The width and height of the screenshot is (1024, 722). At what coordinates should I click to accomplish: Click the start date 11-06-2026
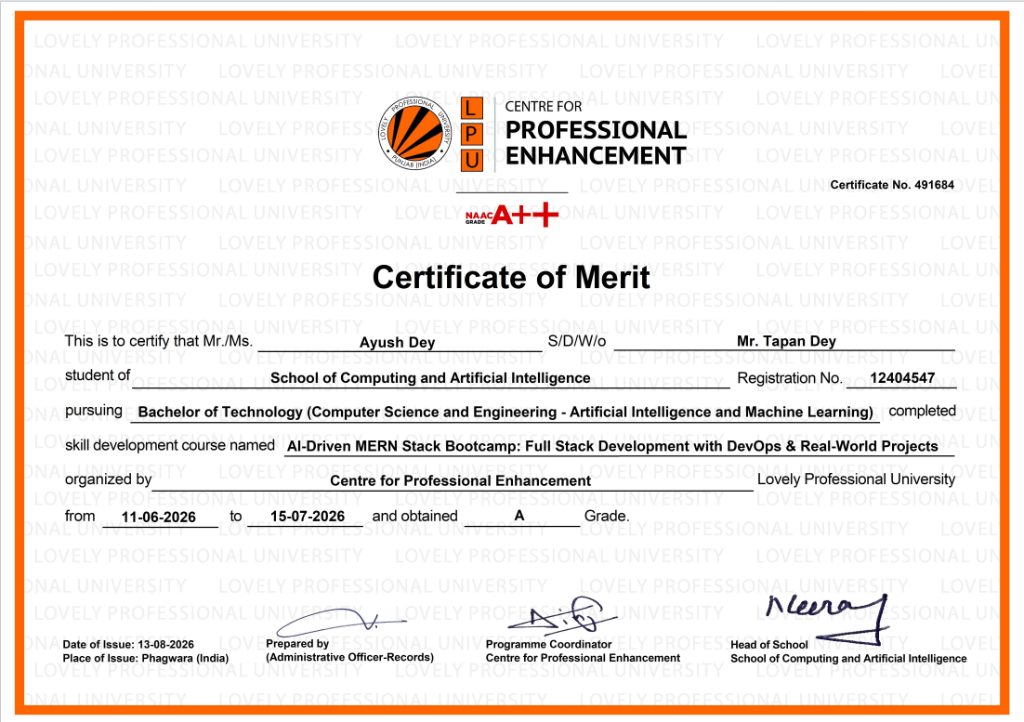click(159, 517)
